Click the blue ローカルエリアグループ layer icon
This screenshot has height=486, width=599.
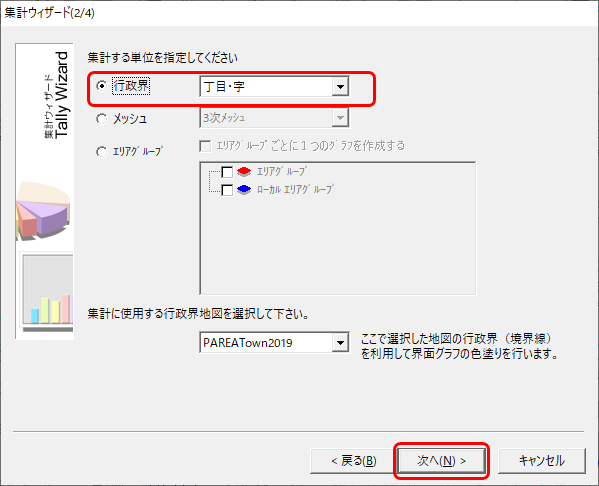click(244, 189)
